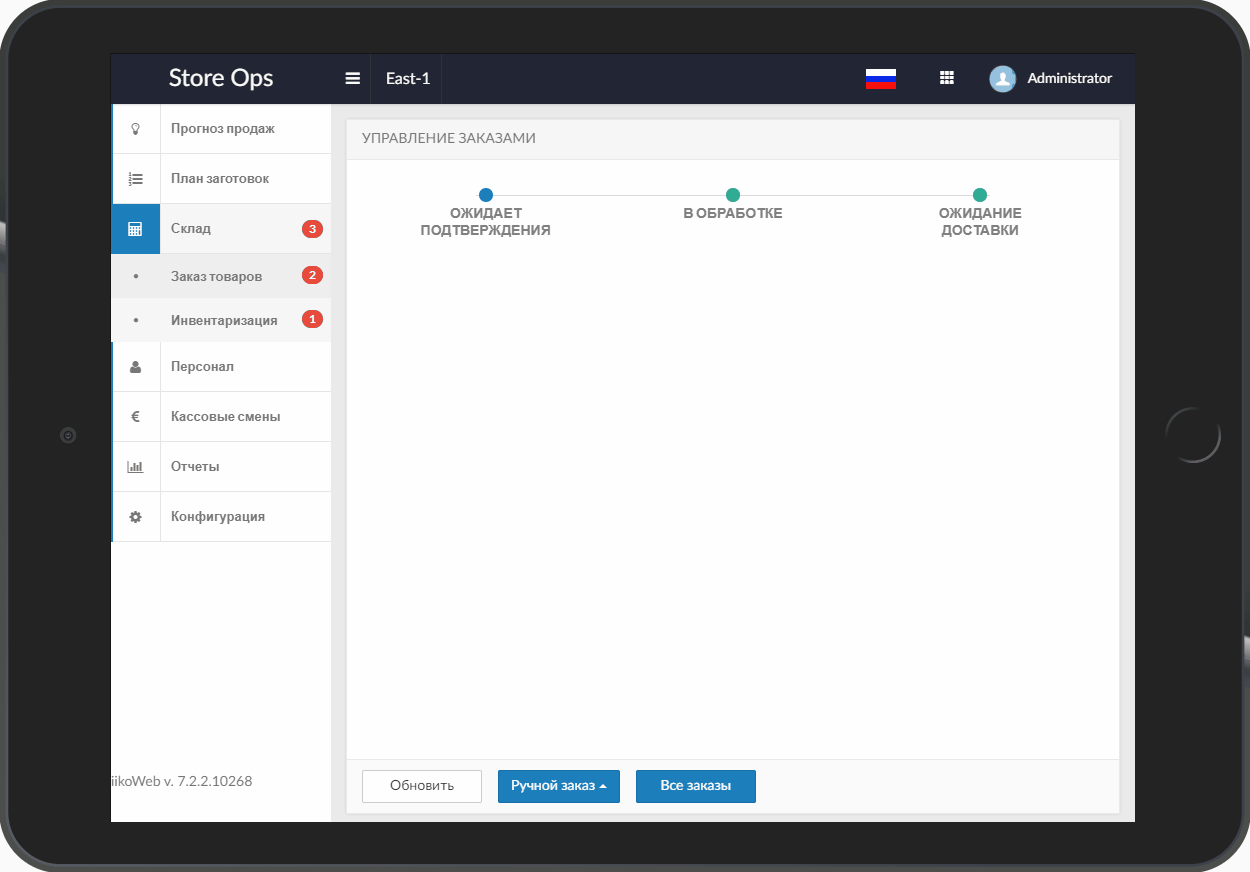This screenshot has height=872, width=1250.
Task: Click the В ОБРАБОТКЕ label
Action: 733,214
